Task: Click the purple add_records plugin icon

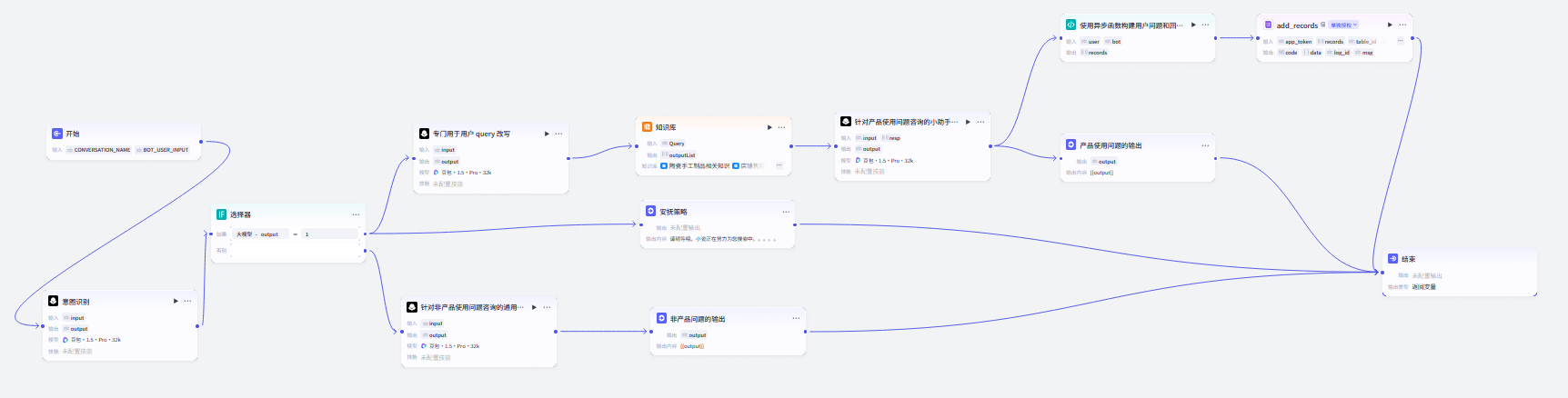Action: pyautogui.click(x=1268, y=25)
